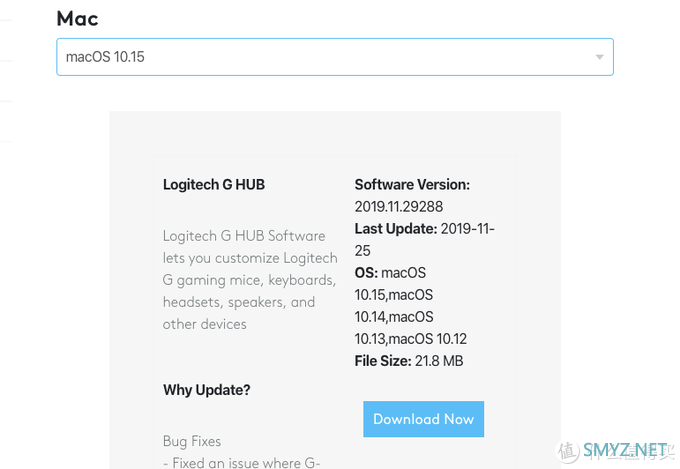Click the Download Now button
This screenshot has width=680, height=469.
click(423, 419)
